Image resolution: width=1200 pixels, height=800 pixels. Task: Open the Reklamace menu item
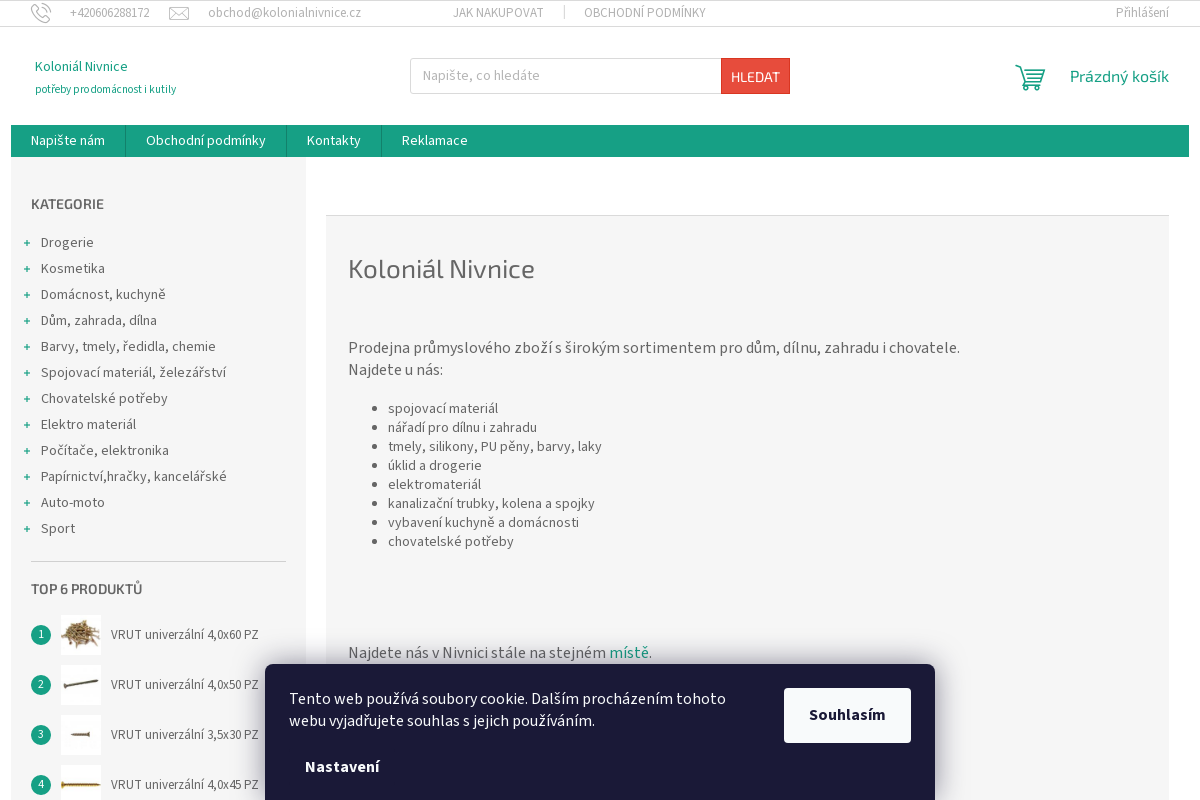(433, 140)
